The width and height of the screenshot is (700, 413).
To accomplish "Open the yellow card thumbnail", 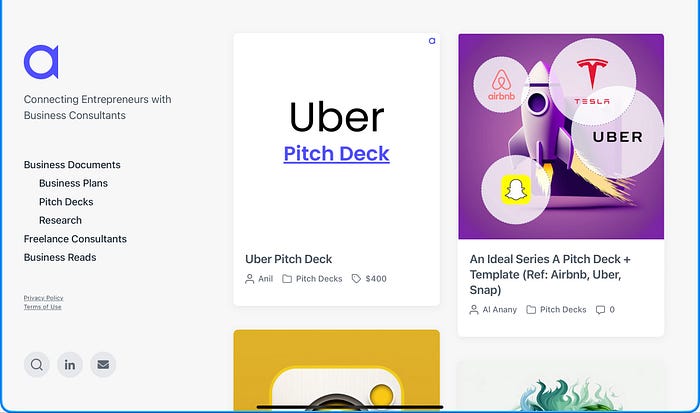I will click(337, 370).
